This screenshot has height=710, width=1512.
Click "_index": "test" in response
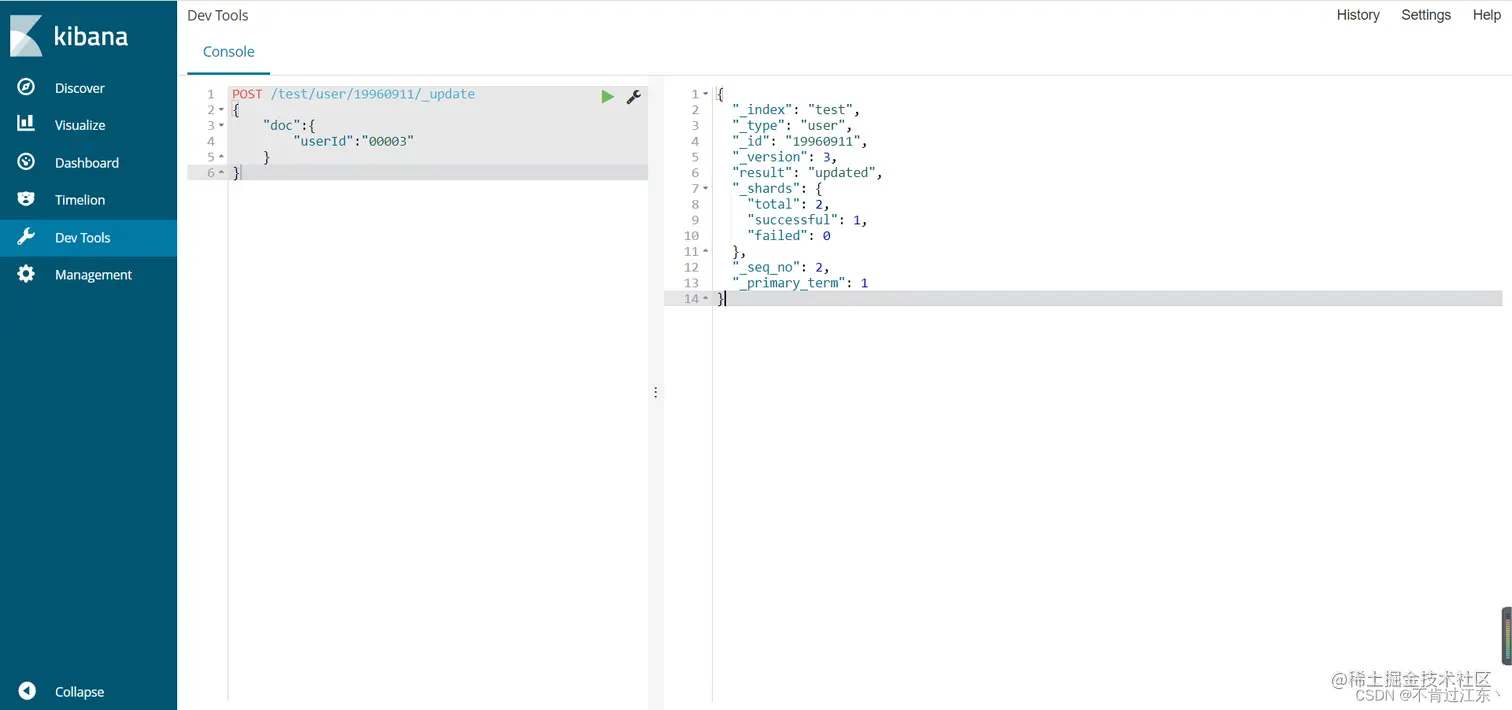pyautogui.click(x=795, y=110)
